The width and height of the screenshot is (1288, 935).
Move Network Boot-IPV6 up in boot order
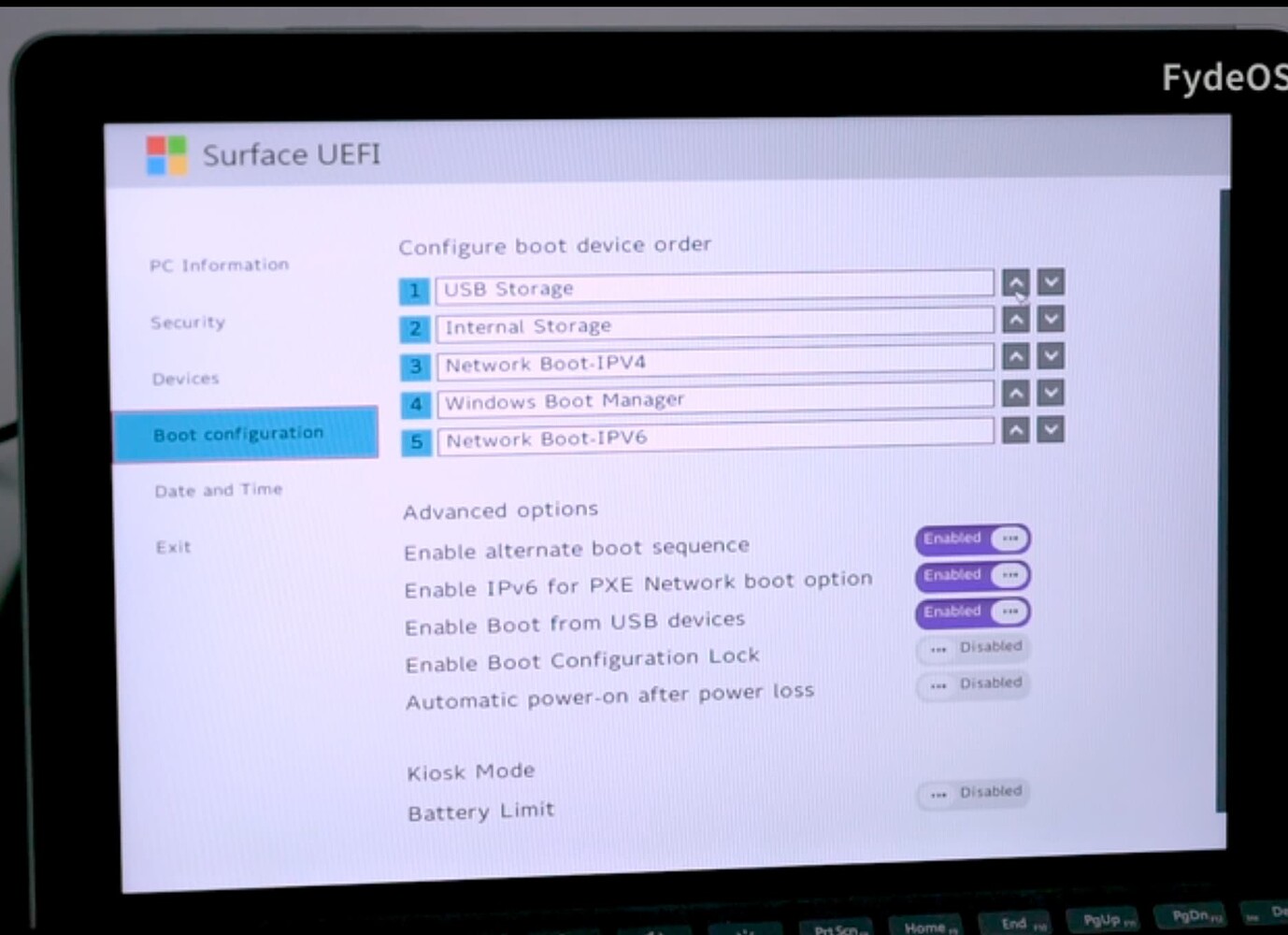click(x=1016, y=430)
